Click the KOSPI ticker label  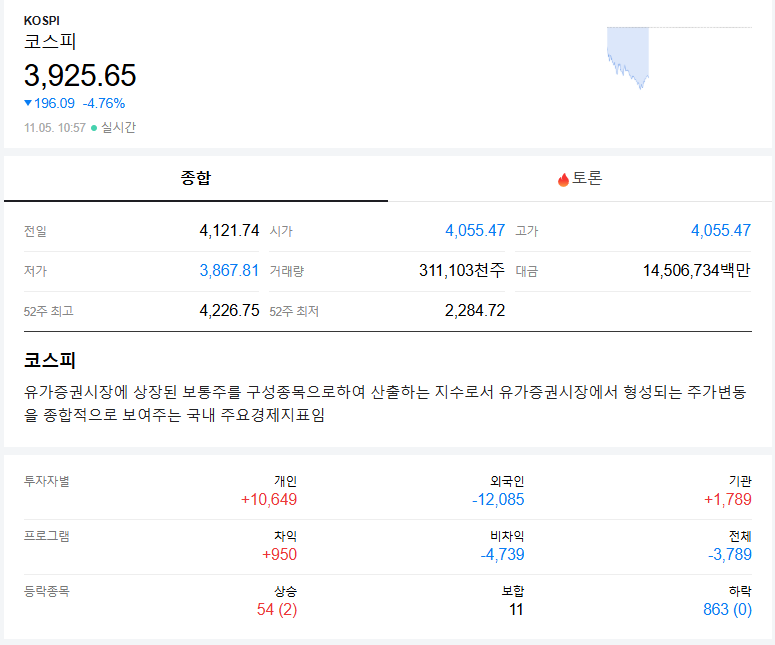(x=42, y=21)
